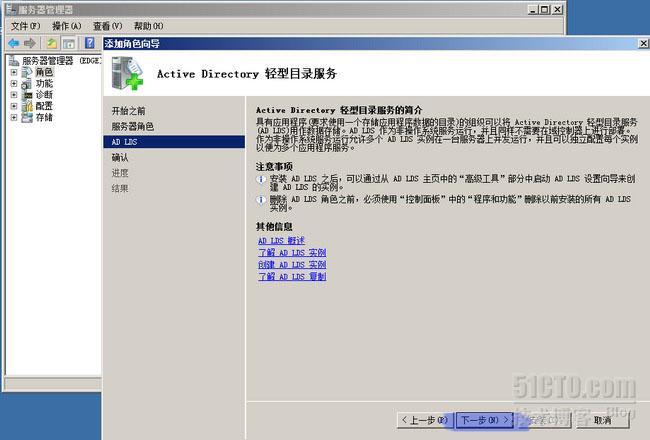Open the 创建 AD LDS 实例 link

[x=292, y=265]
